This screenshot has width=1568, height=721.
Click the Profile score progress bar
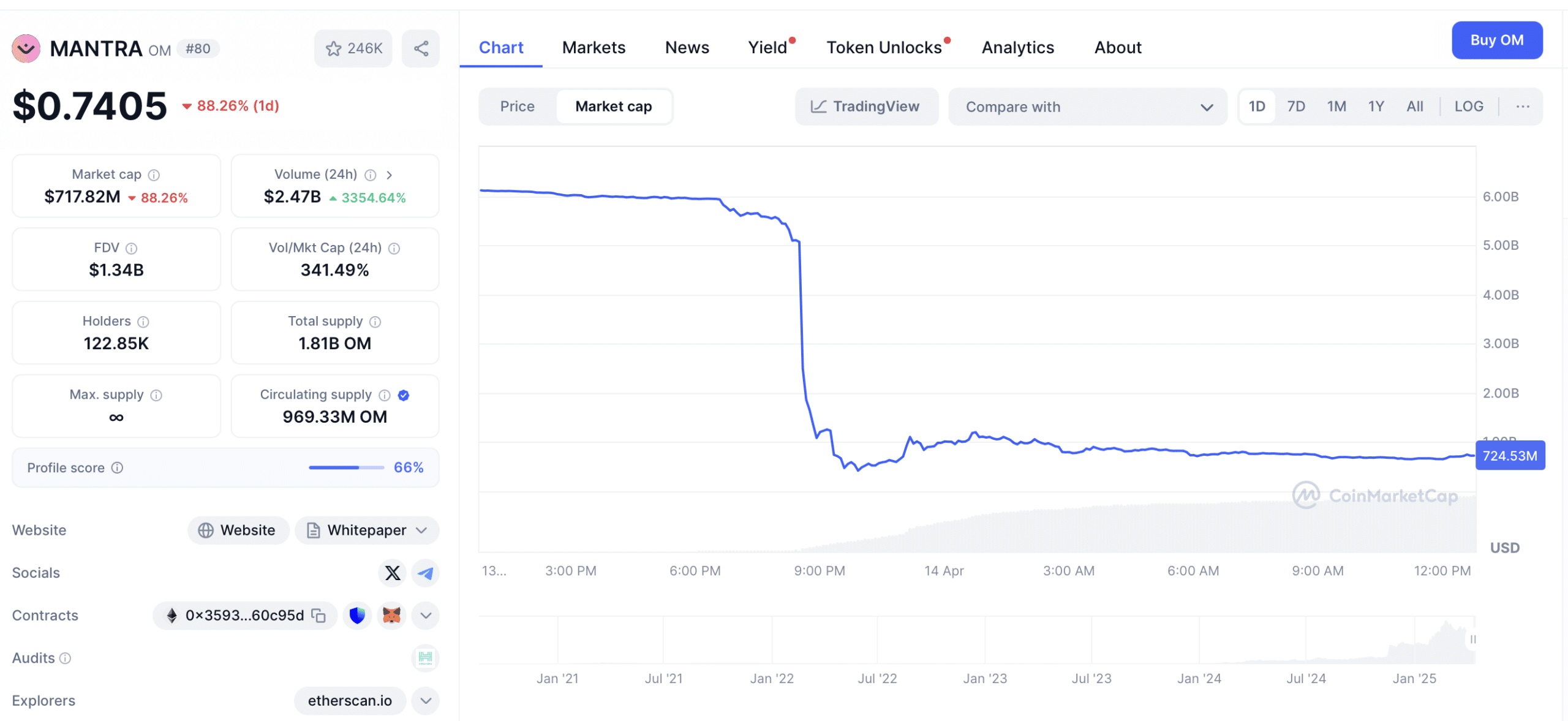pos(346,468)
